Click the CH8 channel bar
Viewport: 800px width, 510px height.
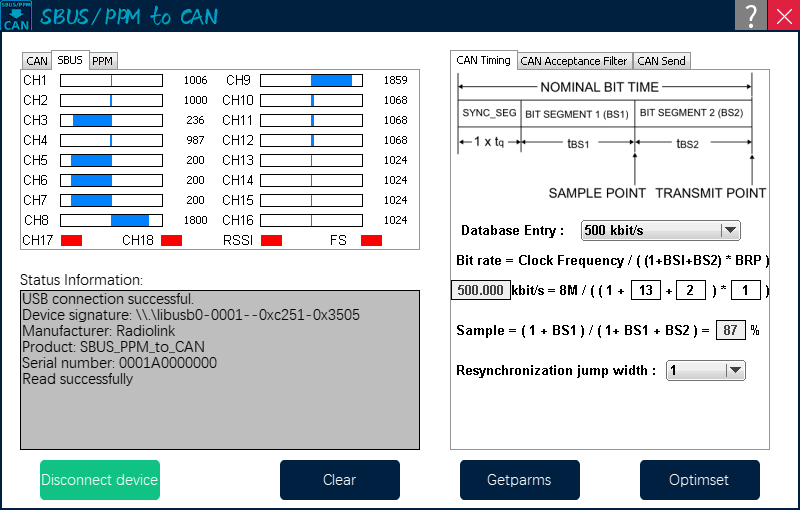(x=110, y=220)
